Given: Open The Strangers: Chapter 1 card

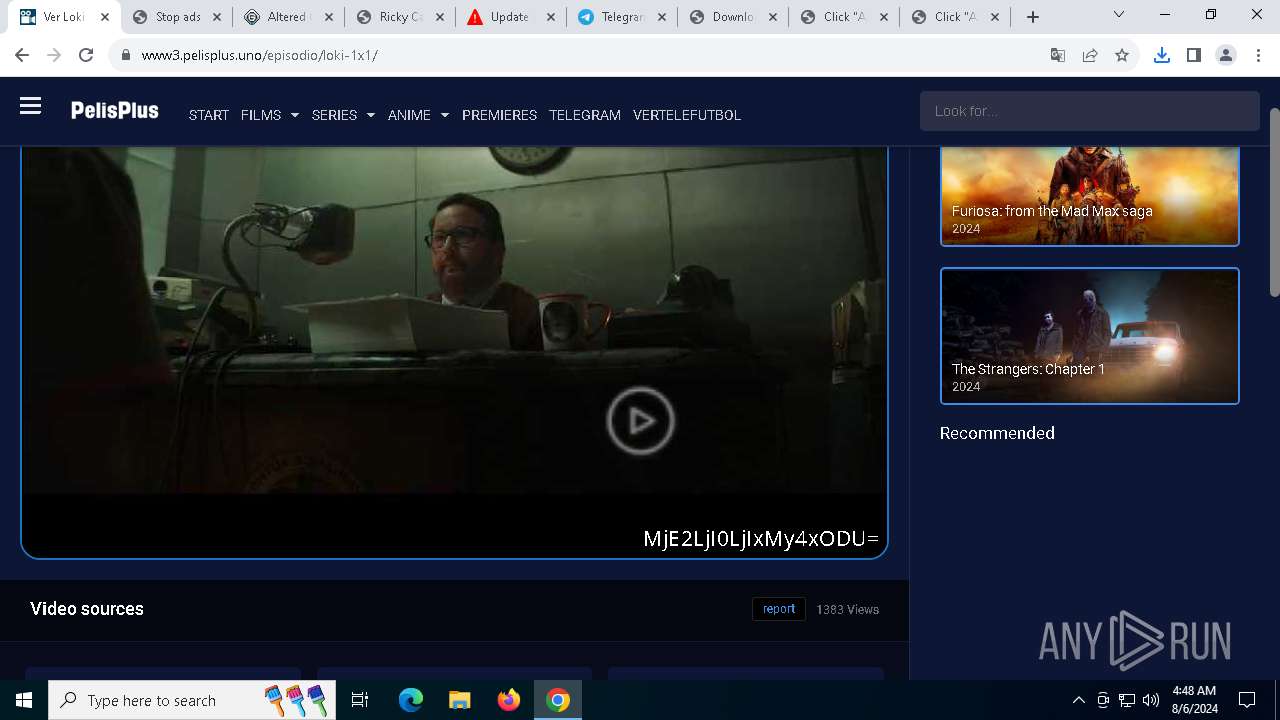Looking at the screenshot, I should pos(1090,336).
